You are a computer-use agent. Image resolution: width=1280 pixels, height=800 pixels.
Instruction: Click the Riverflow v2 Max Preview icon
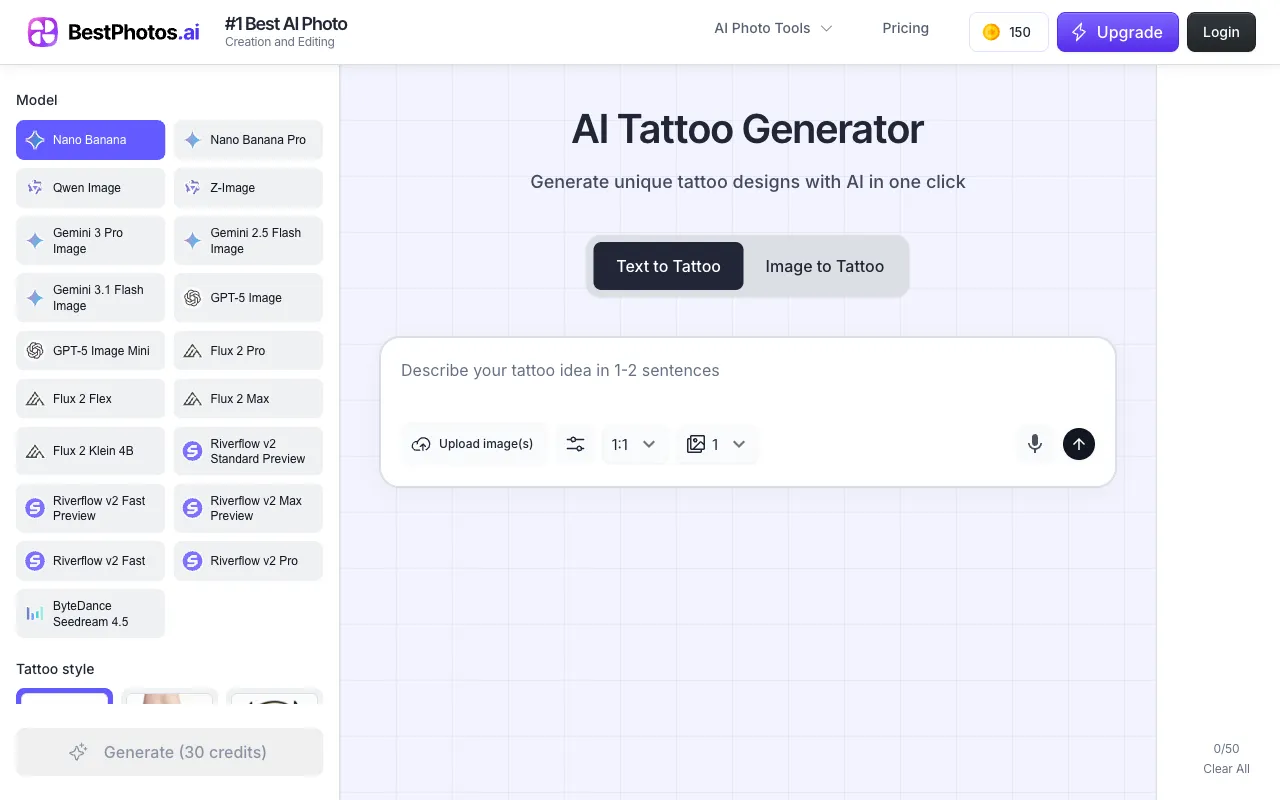(193, 508)
